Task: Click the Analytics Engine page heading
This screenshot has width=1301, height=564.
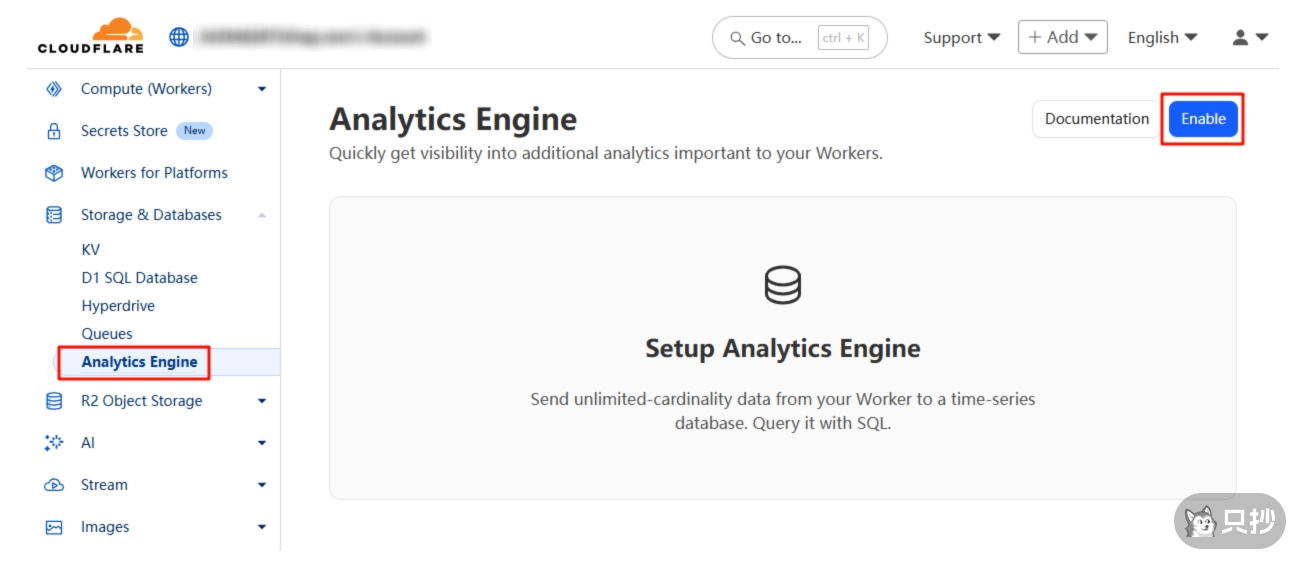Action: point(453,119)
